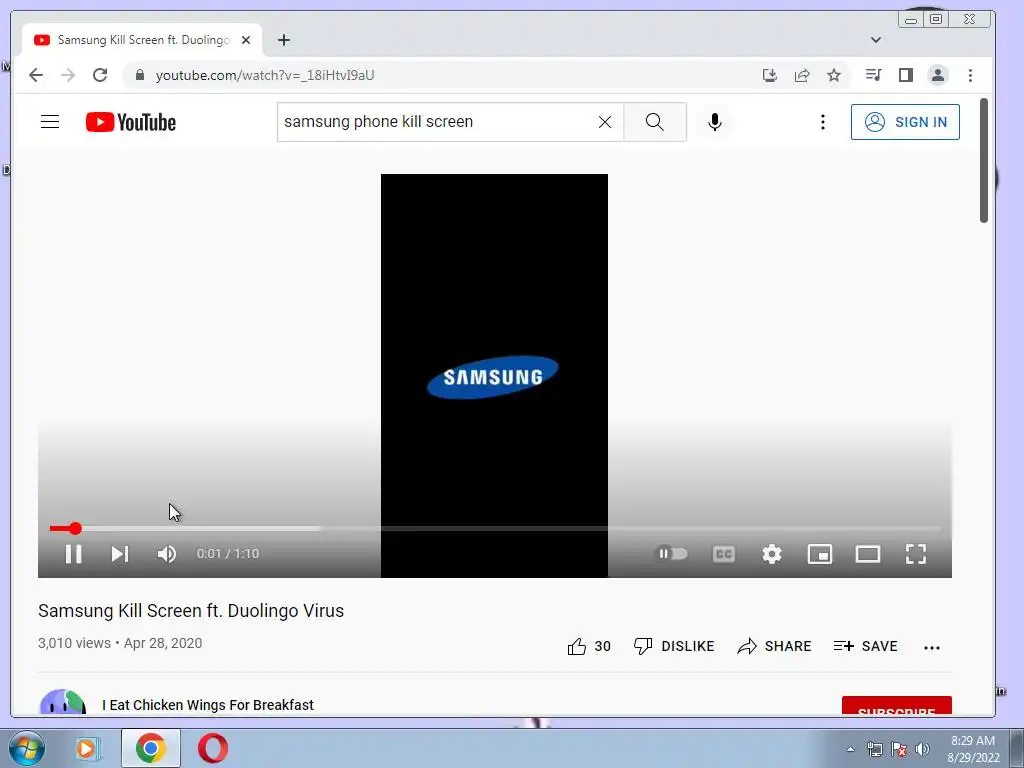Pause the playing video

point(74,554)
